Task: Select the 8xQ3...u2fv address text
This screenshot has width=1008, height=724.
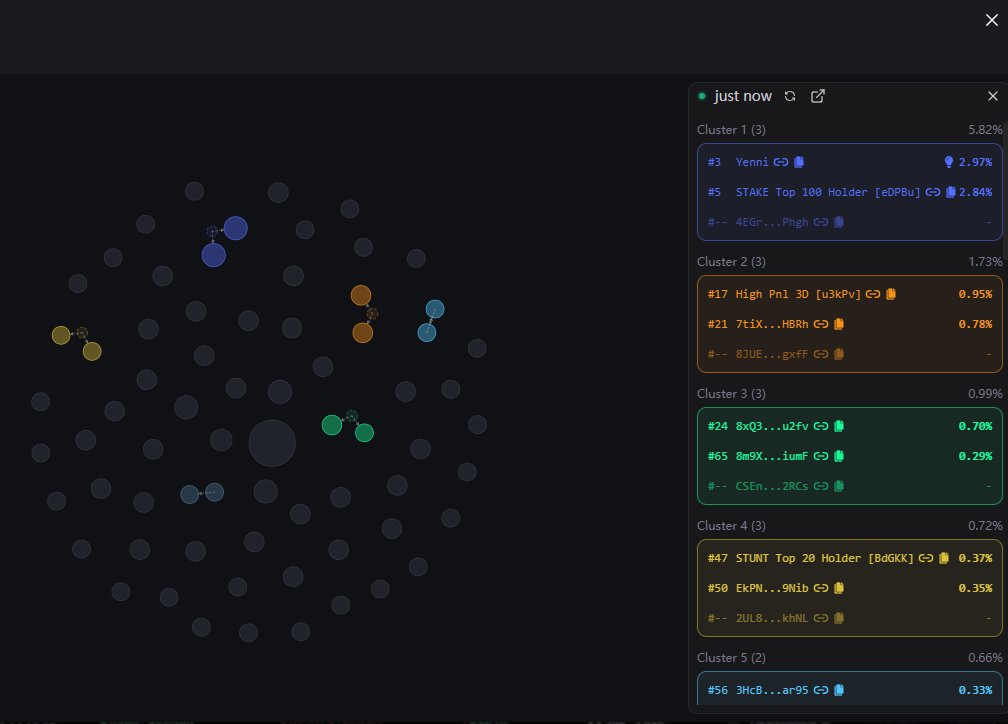Action: pos(772,426)
